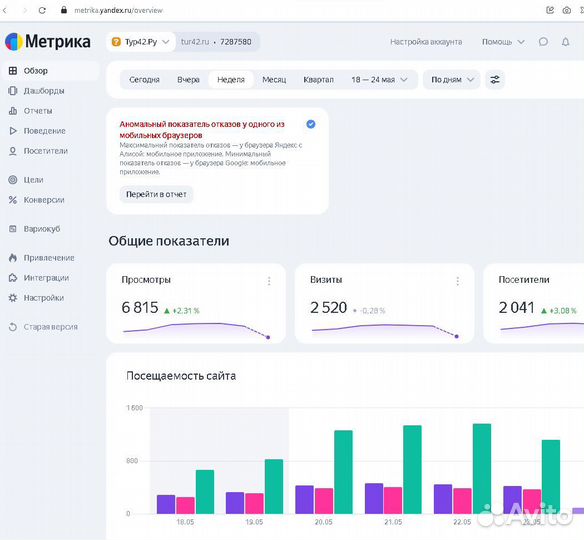
Task: Click the browser share page icon
Action: 550,10
